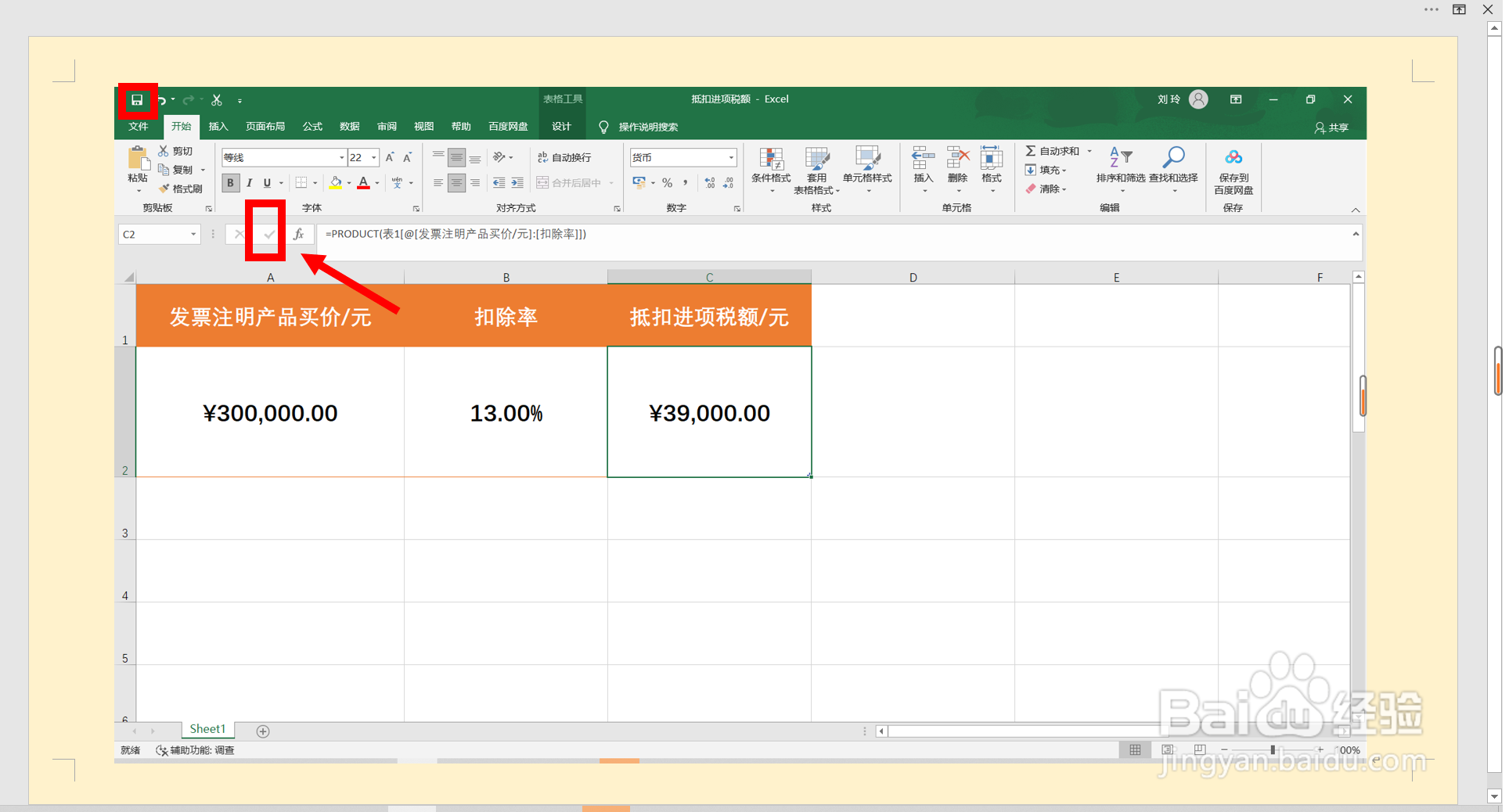The image size is (1509, 812).
Task: Toggle Italic formatting
Action: click(249, 183)
